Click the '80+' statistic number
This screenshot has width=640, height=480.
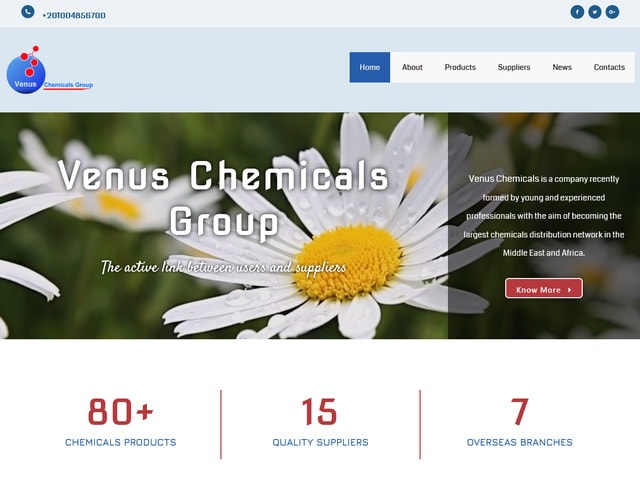pos(121,411)
